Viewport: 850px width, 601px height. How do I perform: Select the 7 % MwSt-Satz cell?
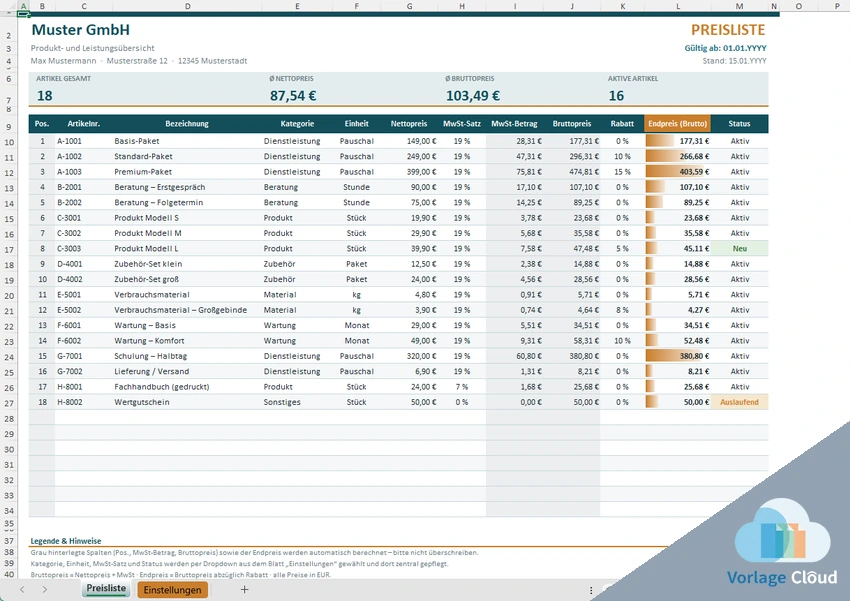462,387
